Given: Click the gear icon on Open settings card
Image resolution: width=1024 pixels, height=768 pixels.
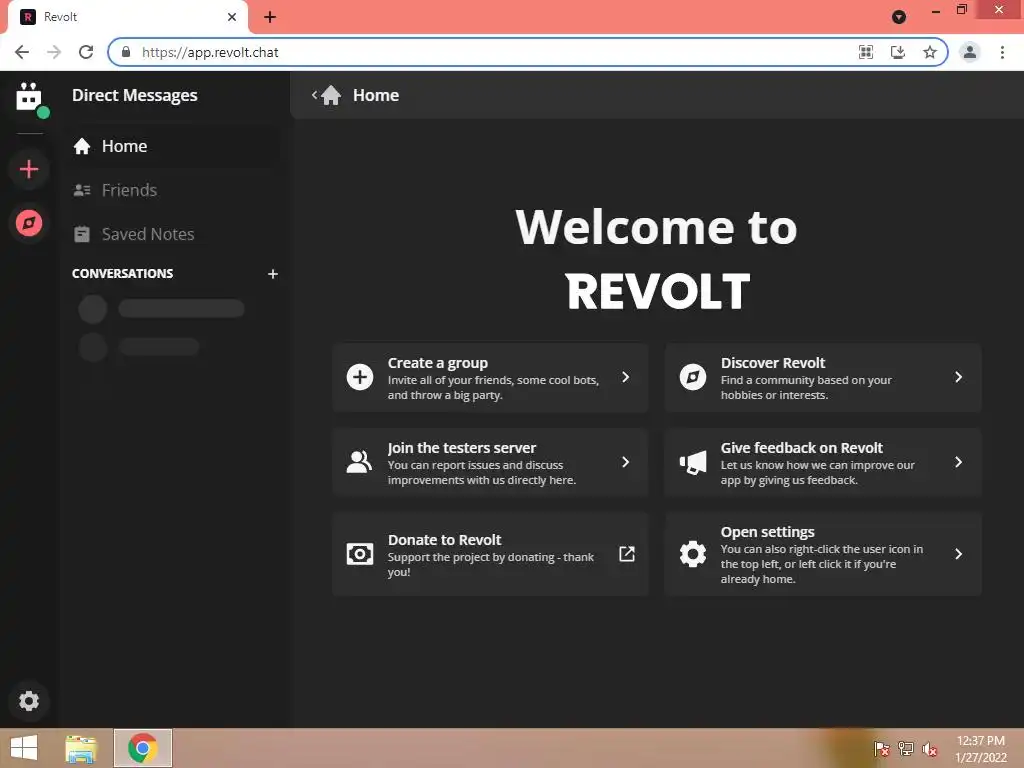Looking at the screenshot, I should [x=693, y=554].
